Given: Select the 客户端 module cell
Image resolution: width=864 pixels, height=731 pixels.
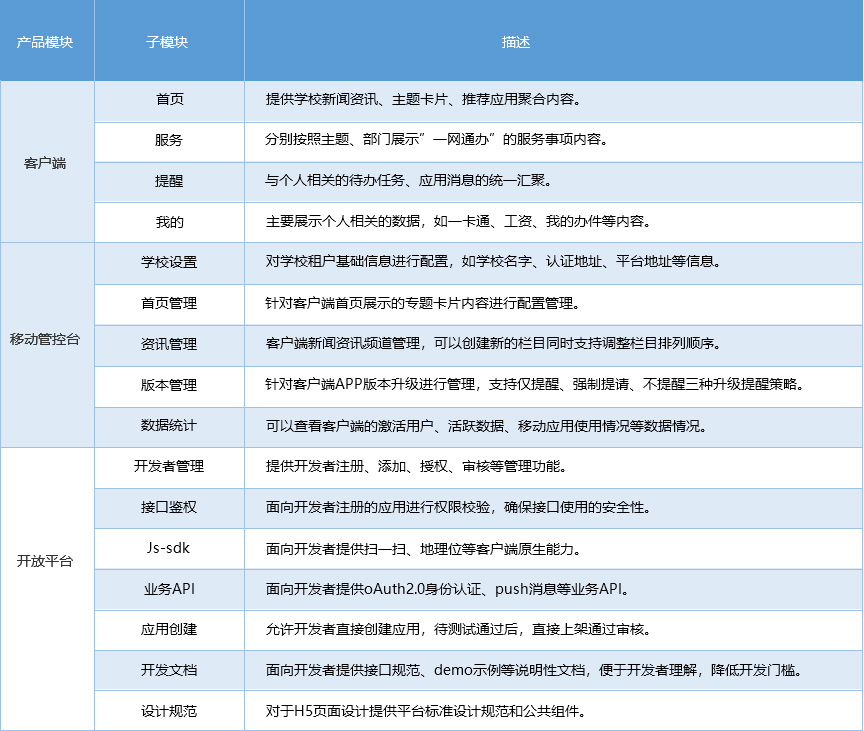Looking at the screenshot, I should pos(45,163).
